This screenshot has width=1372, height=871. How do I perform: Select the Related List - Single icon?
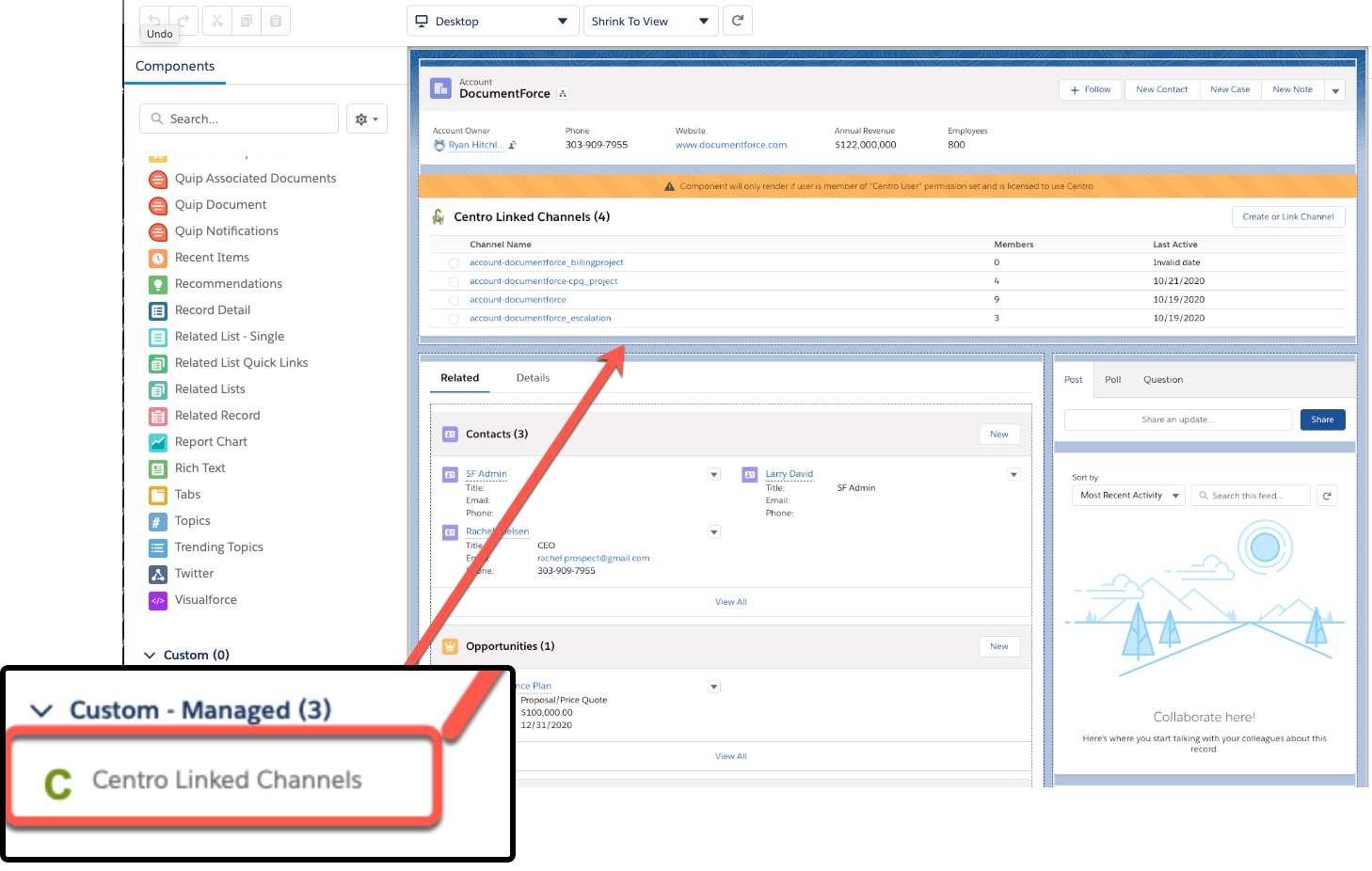click(x=158, y=337)
